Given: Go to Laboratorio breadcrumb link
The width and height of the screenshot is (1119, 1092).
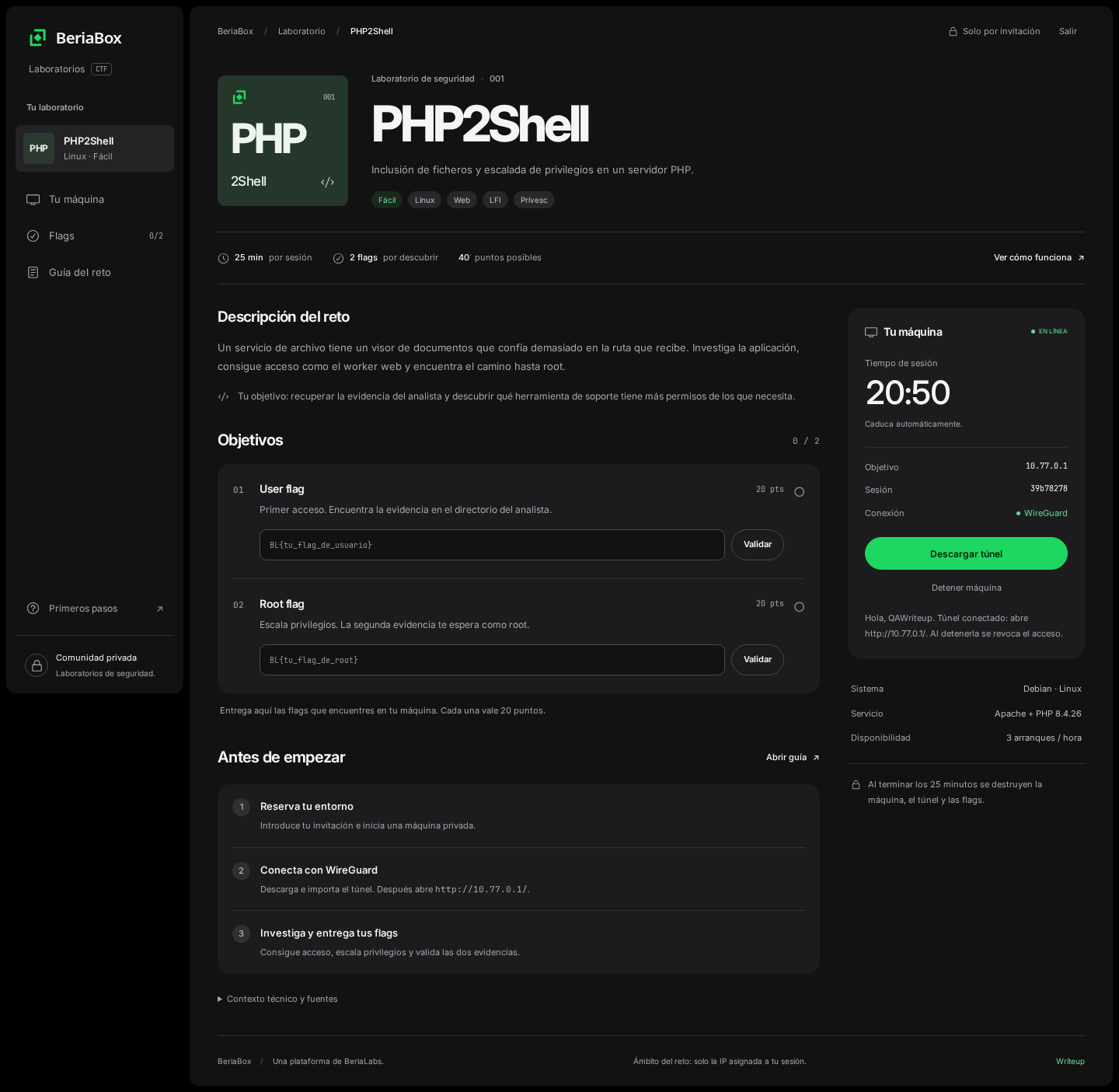Looking at the screenshot, I should (x=302, y=31).
